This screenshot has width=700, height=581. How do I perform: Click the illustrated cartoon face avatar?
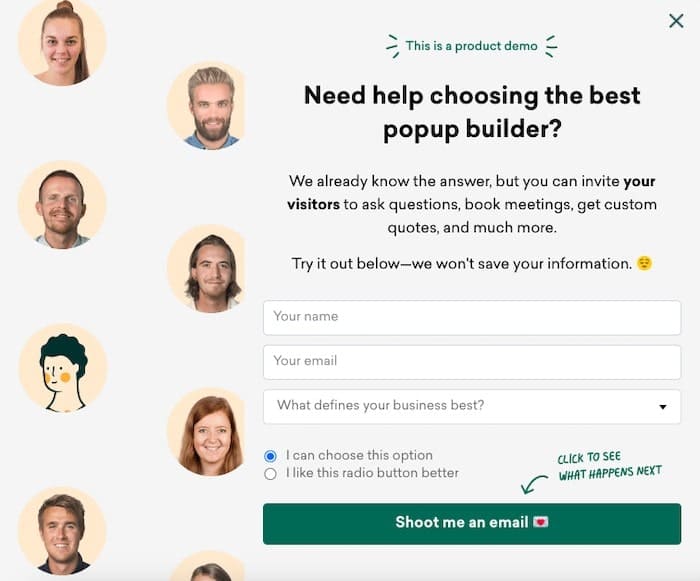63,368
